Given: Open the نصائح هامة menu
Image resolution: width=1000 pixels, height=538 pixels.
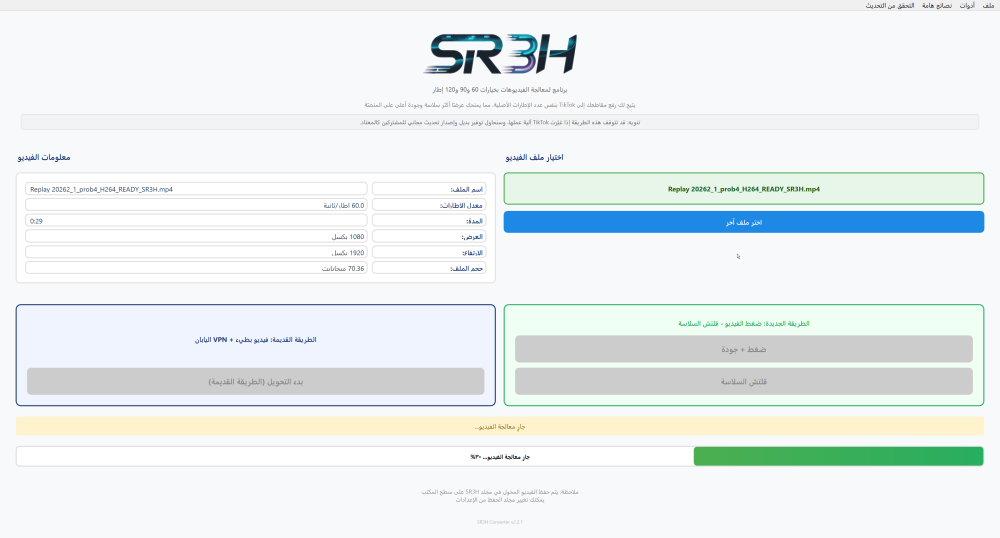Looking at the screenshot, I should [x=936, y=5].
